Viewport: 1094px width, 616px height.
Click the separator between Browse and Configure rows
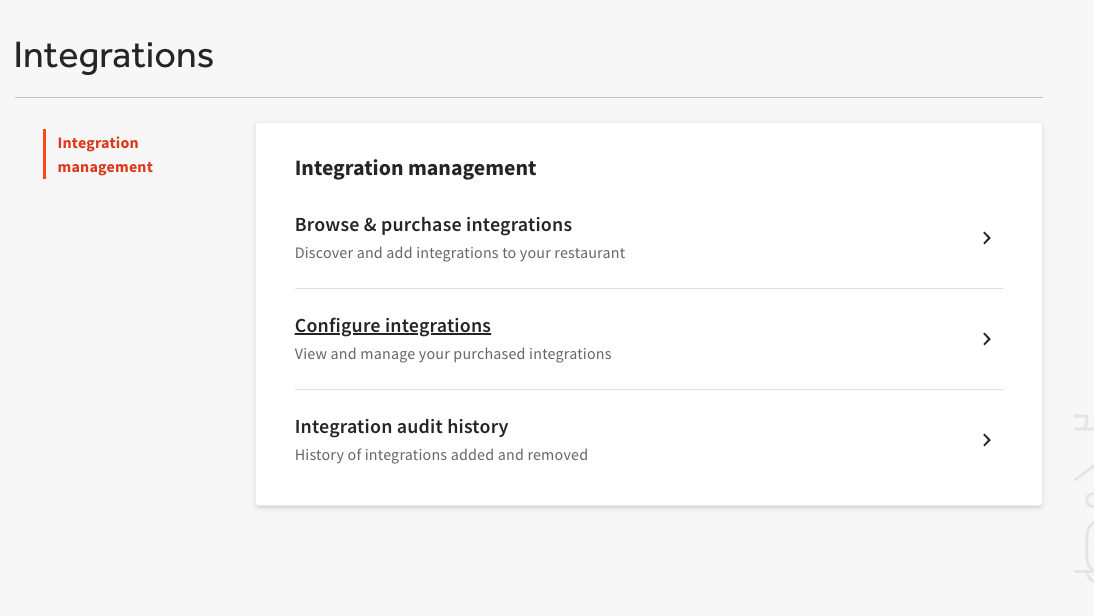pos(648,289)
